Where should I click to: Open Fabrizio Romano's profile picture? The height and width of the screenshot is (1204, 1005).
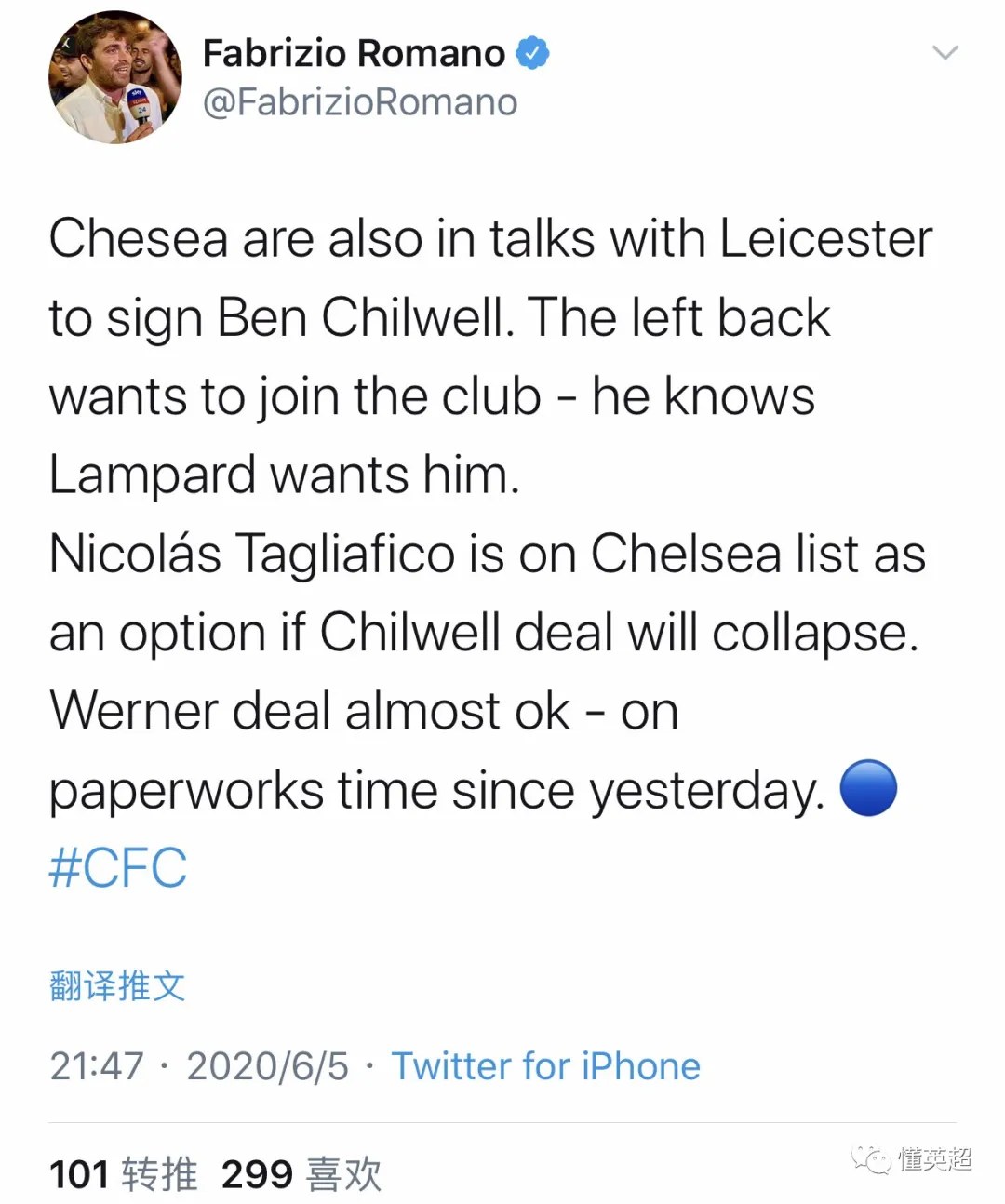pyautogui.click(x=114, y=77)
